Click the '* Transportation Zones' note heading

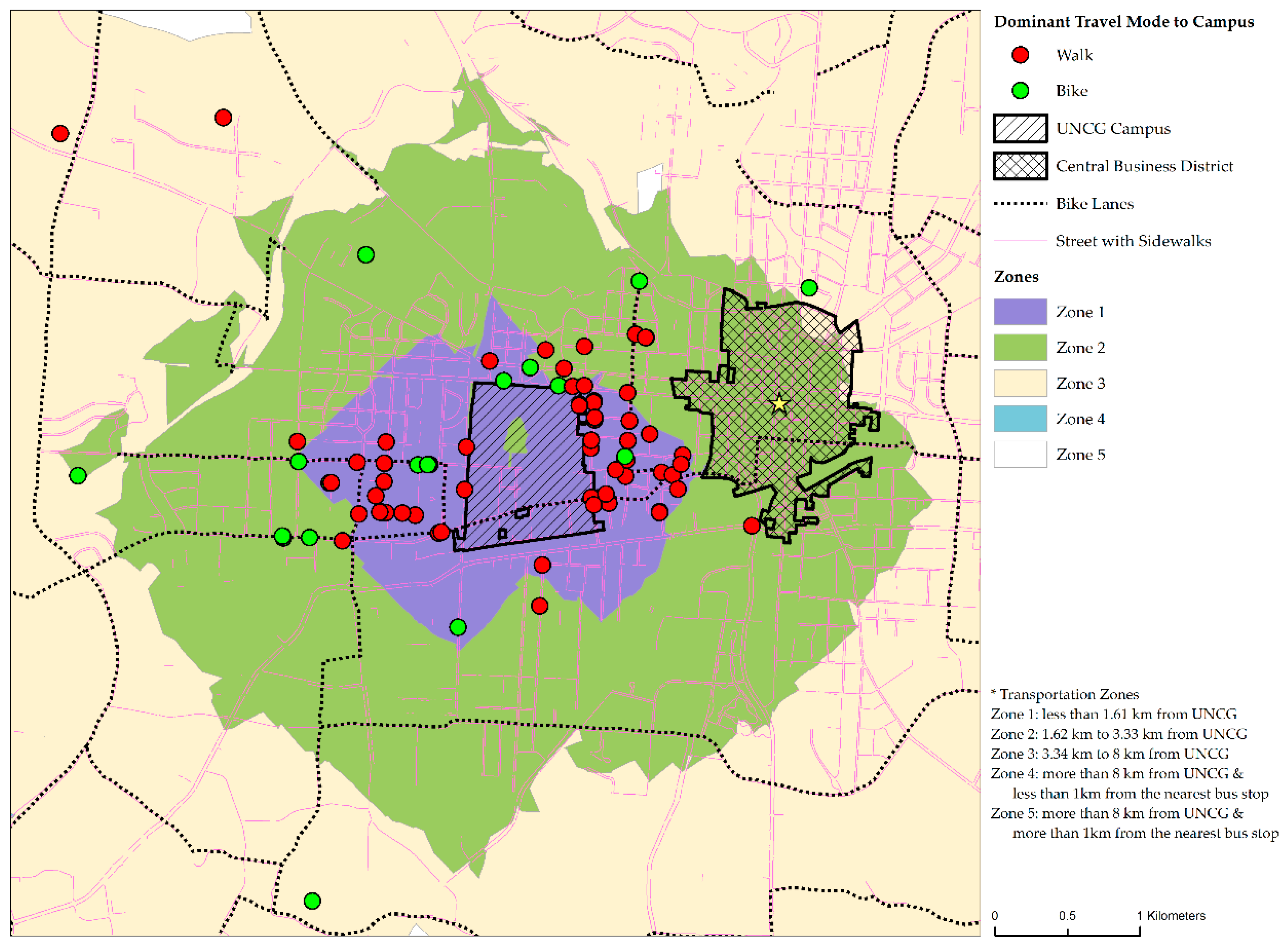point(1065,695)
